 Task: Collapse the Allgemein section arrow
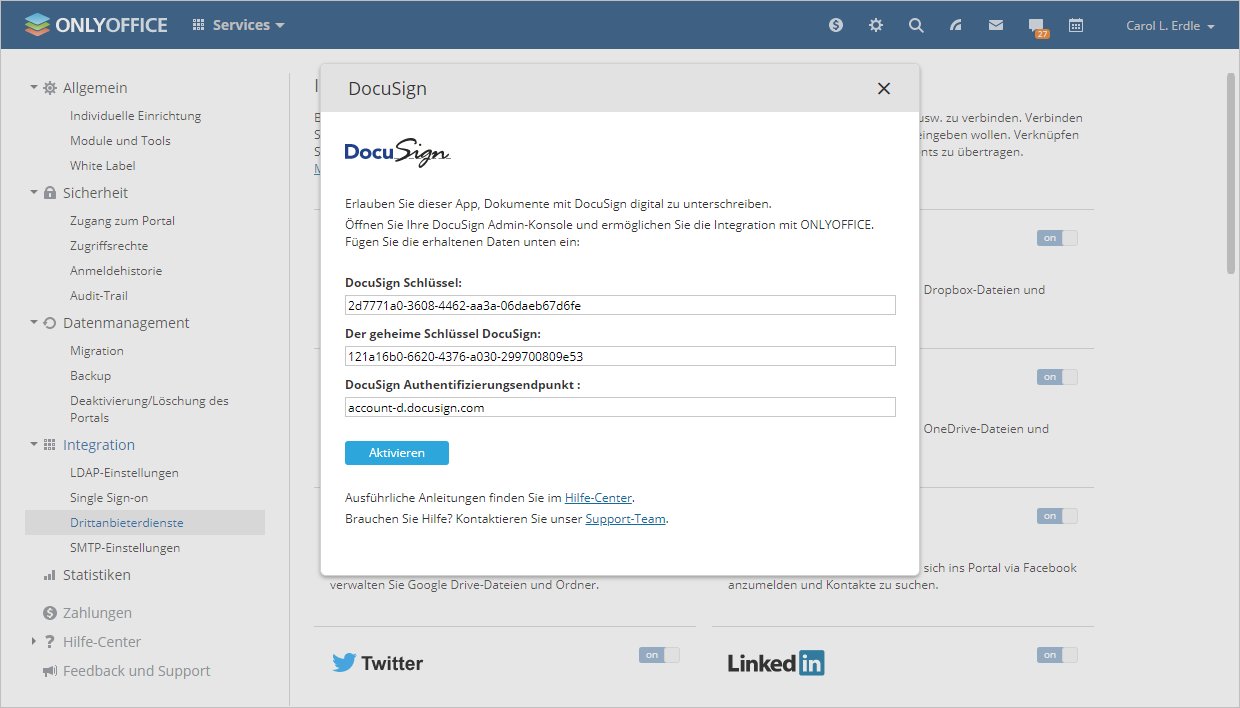coord(33,88)
